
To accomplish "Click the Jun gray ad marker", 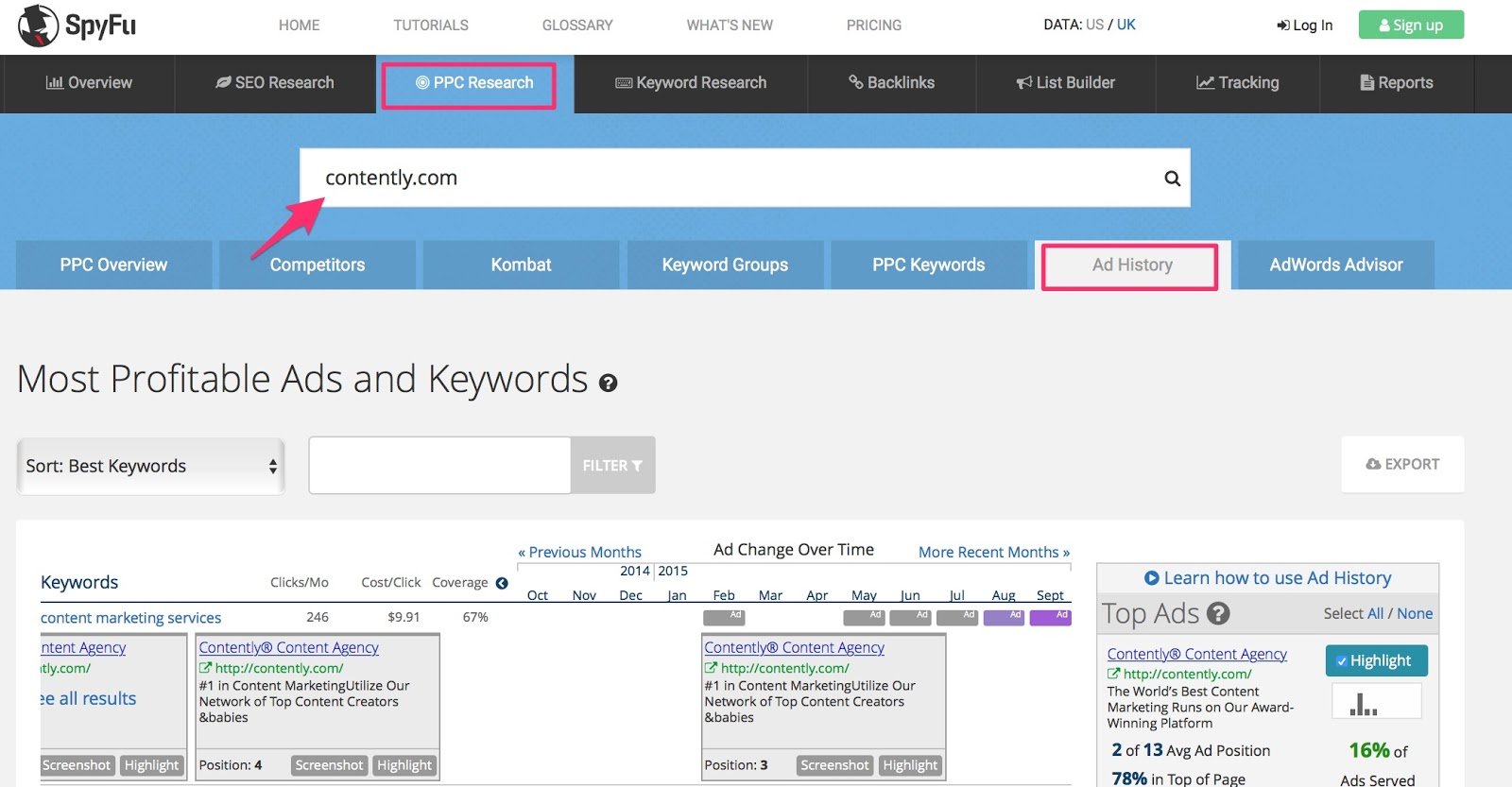I will coord(910,618).
